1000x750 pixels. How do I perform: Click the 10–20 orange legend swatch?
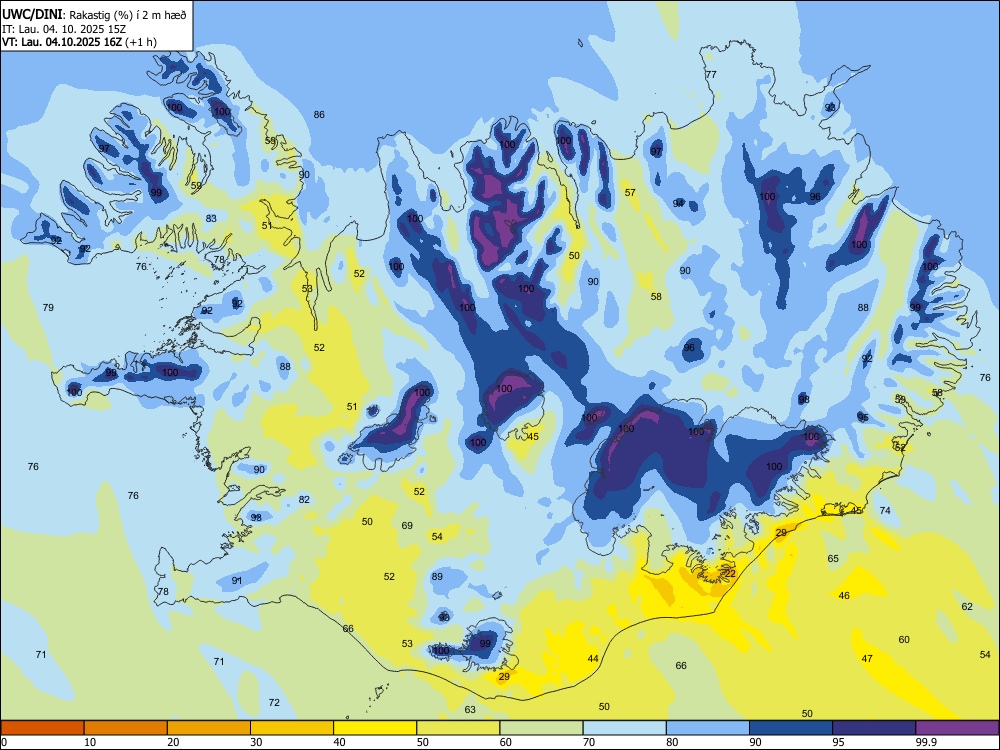click(126, 728)
